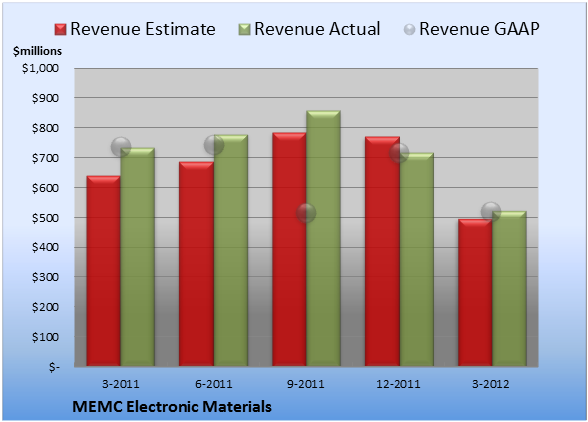Click the 9-2011 quarter label
Screen dimensions: 588x422
pos(306,384)
